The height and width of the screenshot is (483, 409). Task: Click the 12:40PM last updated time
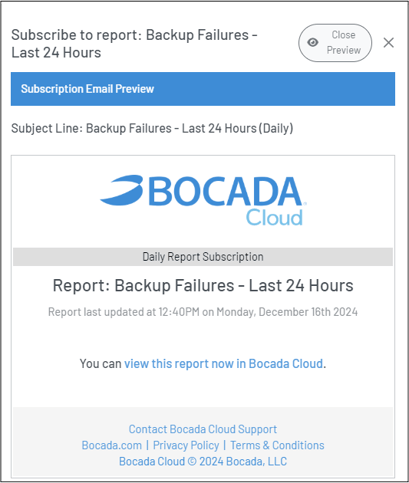point(179,312)
